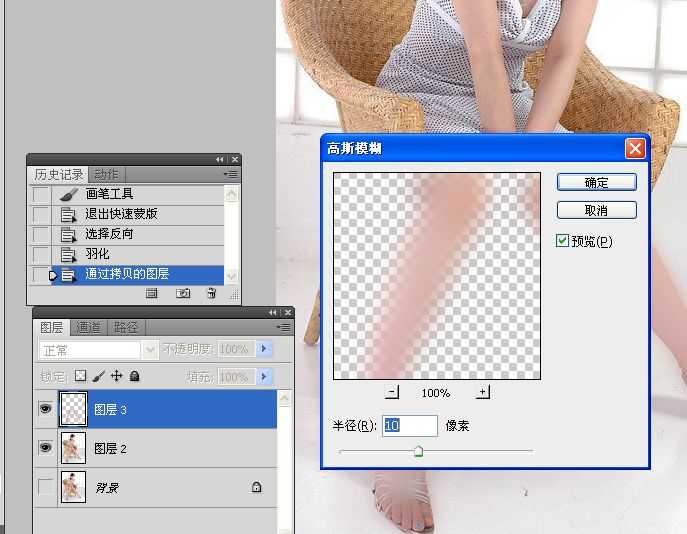Select 画笔工具 history state
Viewport: 687px width, 534px height.
point(138,194)
